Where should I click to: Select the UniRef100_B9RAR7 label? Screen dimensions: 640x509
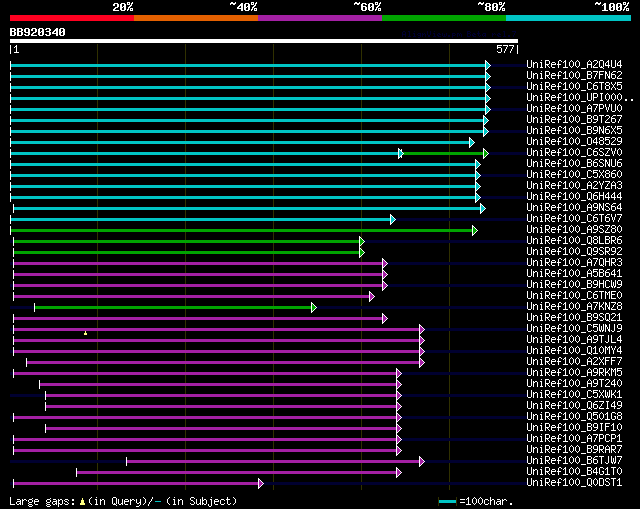pos(574,450)
